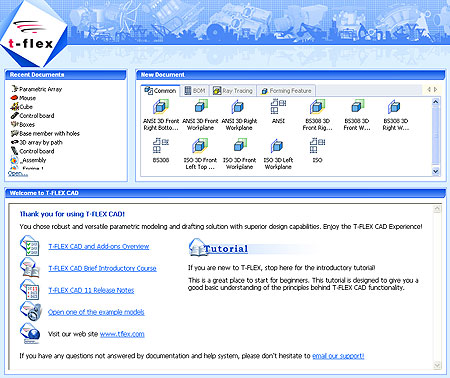450x378 pixels.
Task: Select the ANSI 2D drawing template icon
Action: click(x=278, y=107)
